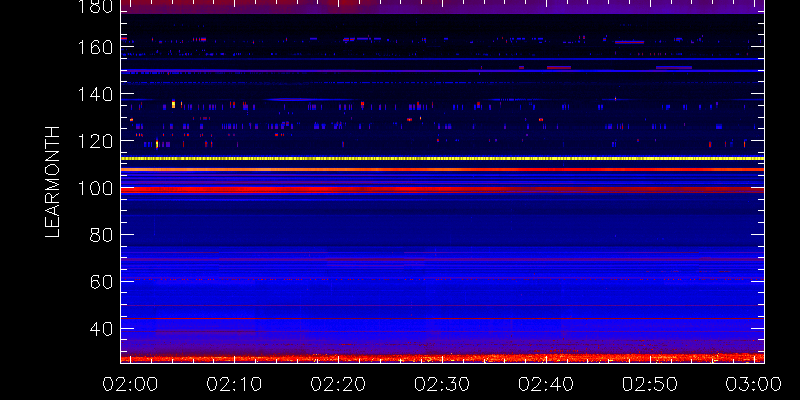
Task: Click the 03:00 time axis label
Action: [754, 384]
